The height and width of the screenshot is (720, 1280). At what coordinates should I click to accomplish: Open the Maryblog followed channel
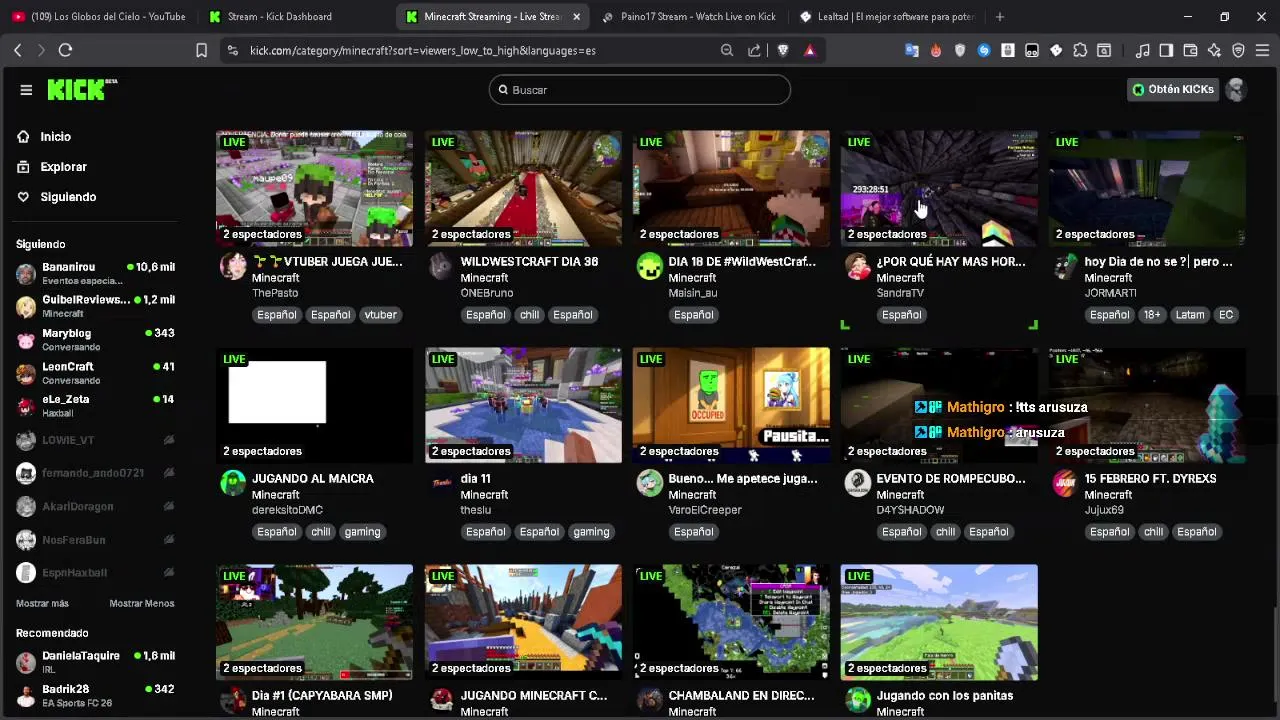(x=95, y=340)
